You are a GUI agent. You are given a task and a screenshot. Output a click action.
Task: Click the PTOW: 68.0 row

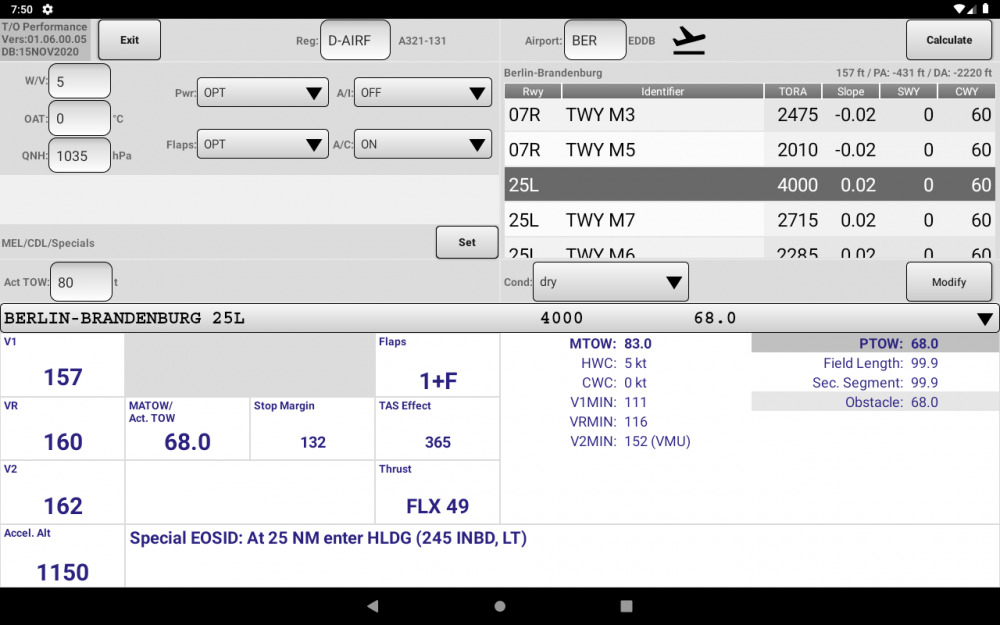pyautogui.click(x=875, y=343)
